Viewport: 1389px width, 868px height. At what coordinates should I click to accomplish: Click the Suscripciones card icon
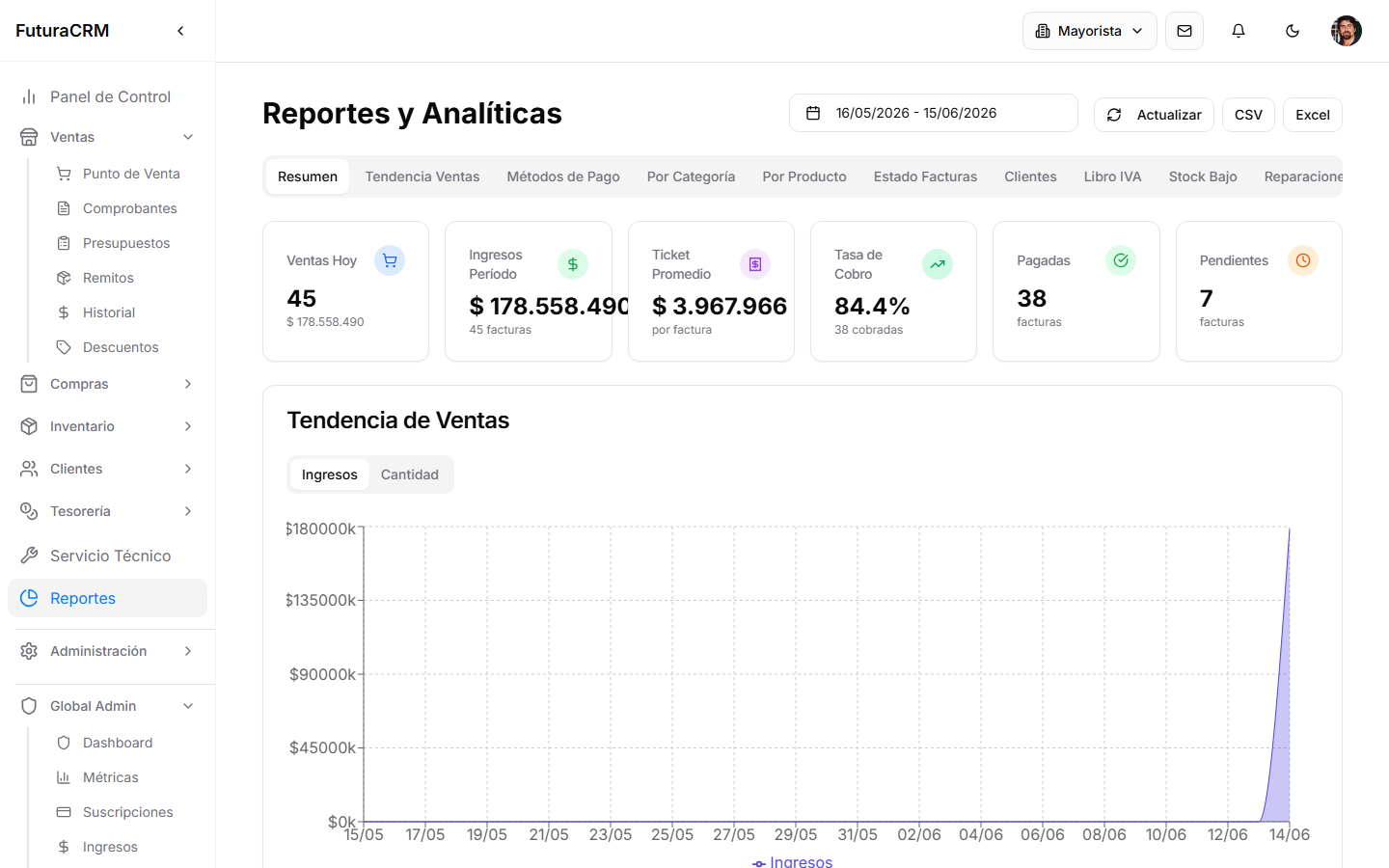(x=64, y=812)
